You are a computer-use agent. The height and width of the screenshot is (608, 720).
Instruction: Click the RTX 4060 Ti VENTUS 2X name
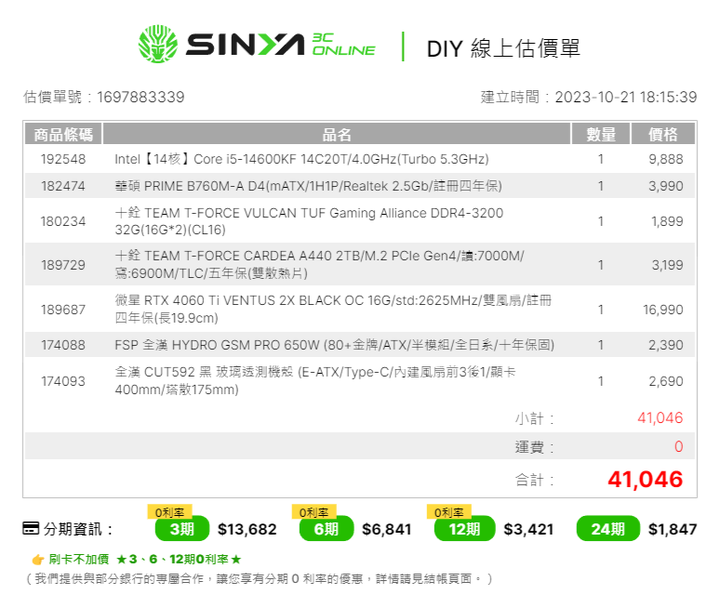coord(333,309)
